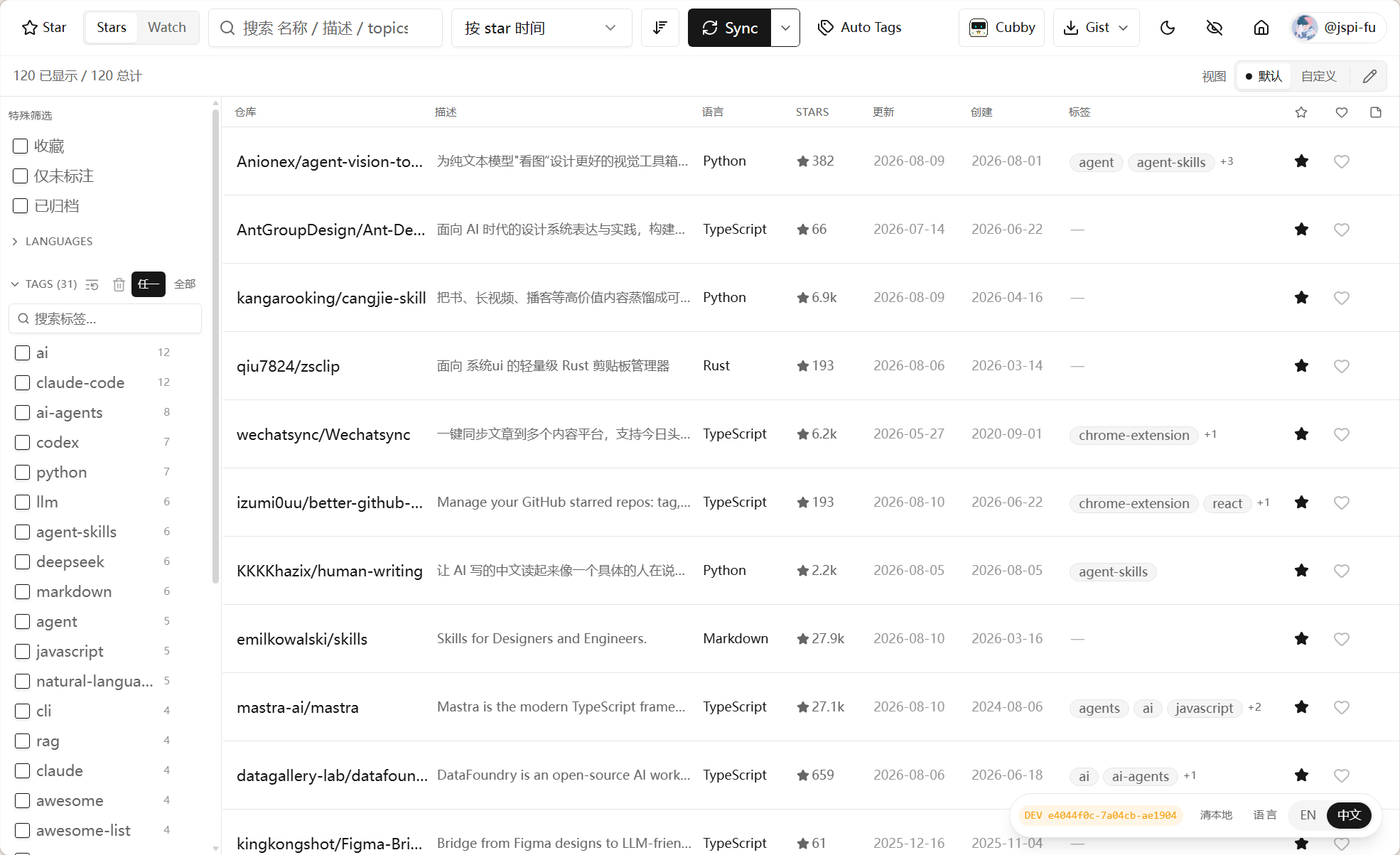This screenshot has width=1400, height=855.
Task: Expand +1 more tags on wechatsync row
Action: pos(1210,434)
